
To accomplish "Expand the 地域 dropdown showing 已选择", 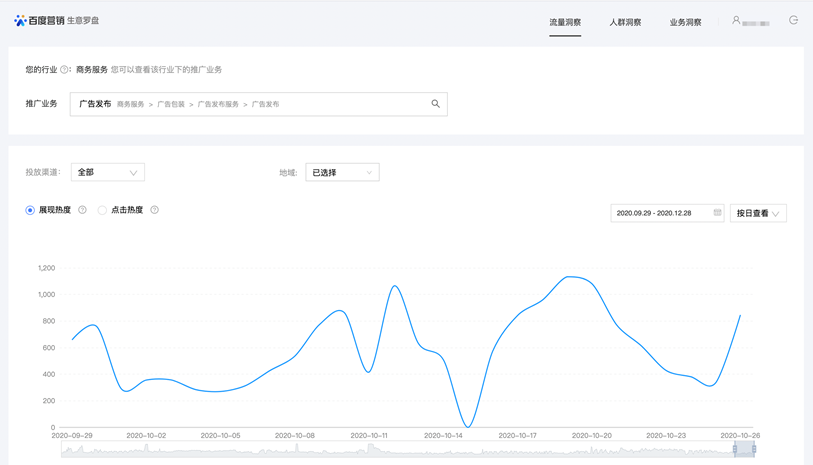I will (x=342, y=173).
